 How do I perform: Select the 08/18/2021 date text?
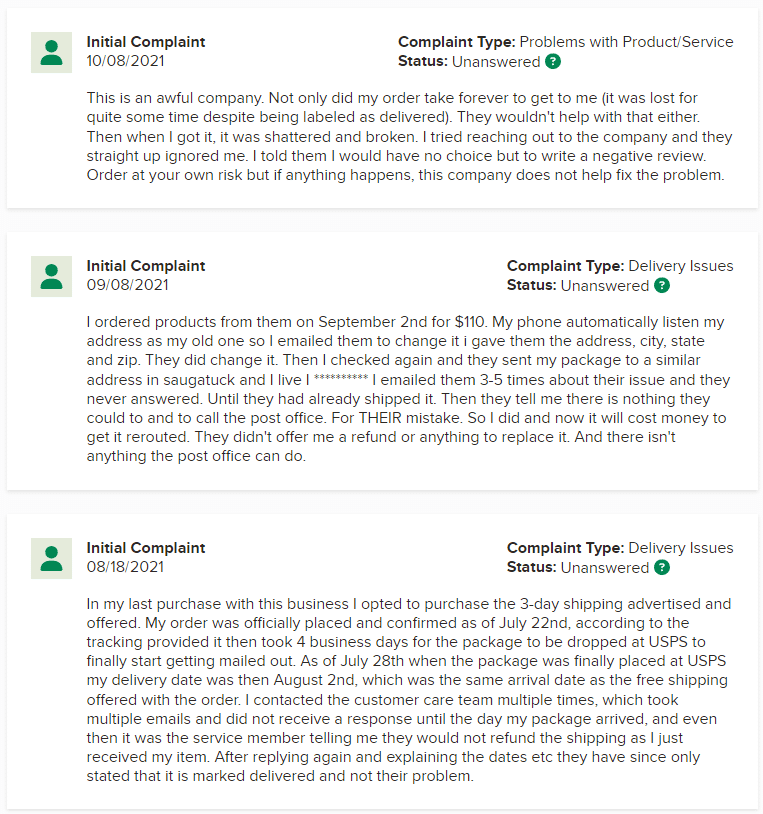point(126,567)
